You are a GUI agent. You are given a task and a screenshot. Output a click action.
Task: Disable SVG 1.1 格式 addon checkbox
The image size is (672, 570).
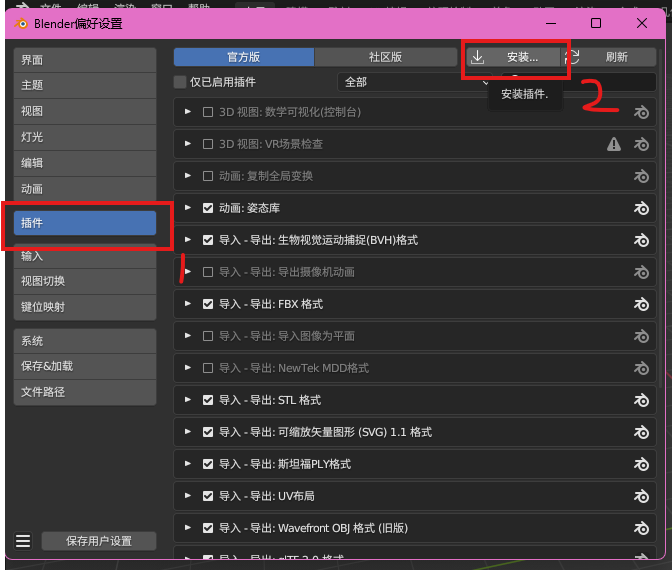[x=208, y=432]
